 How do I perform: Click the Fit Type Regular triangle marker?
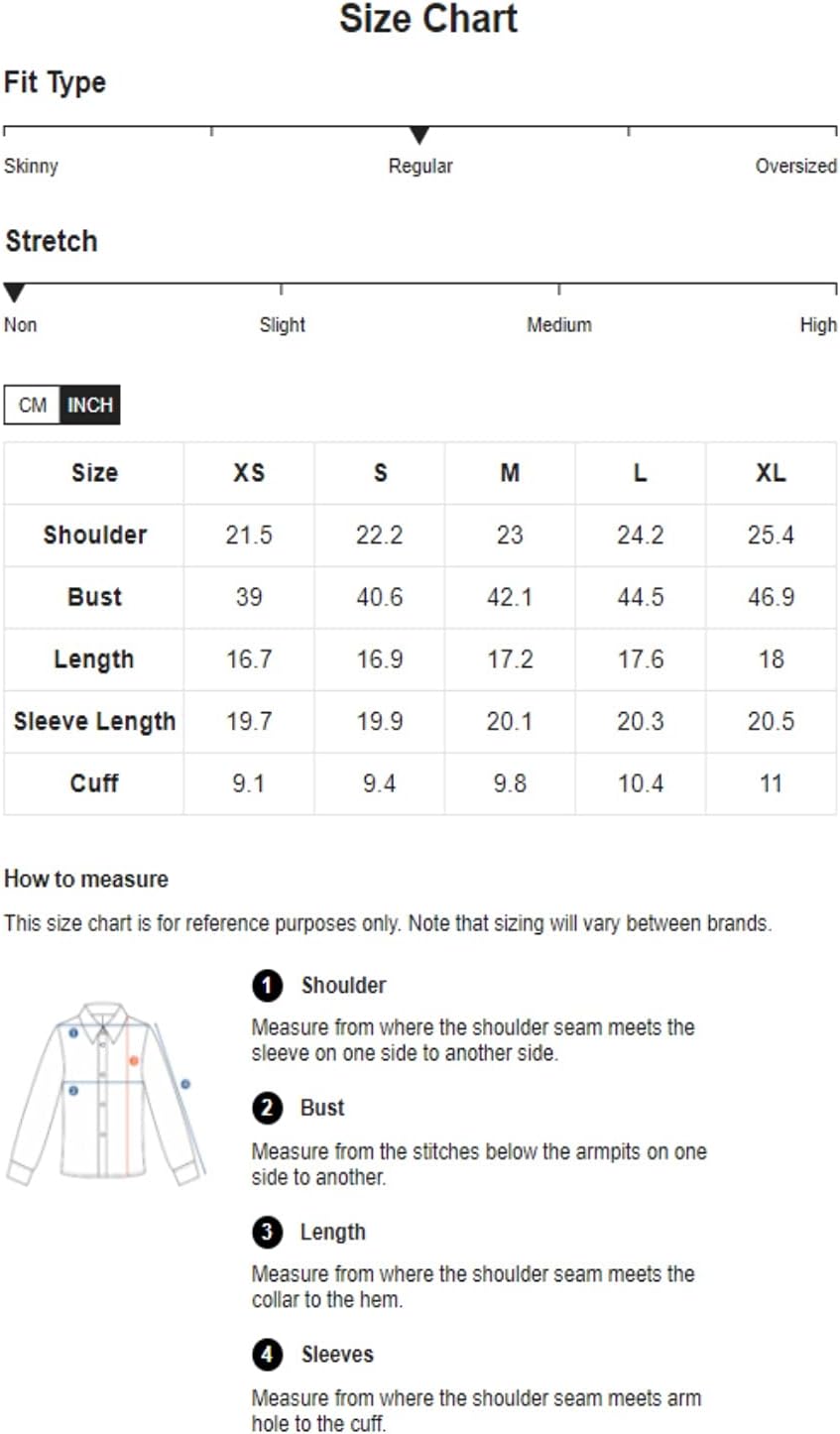[420, 135]
